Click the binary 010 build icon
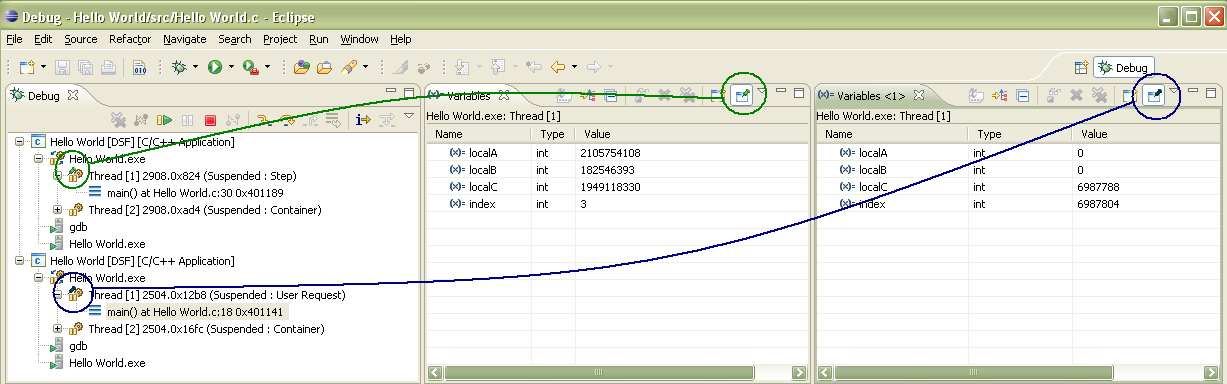The image size is (1227, 384). coord(140,67)
